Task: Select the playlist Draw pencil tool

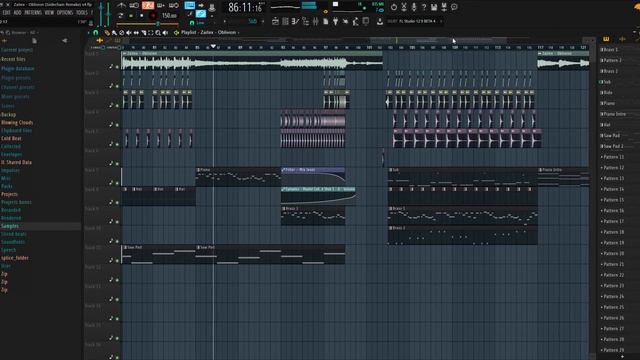Action: (107, 33)
